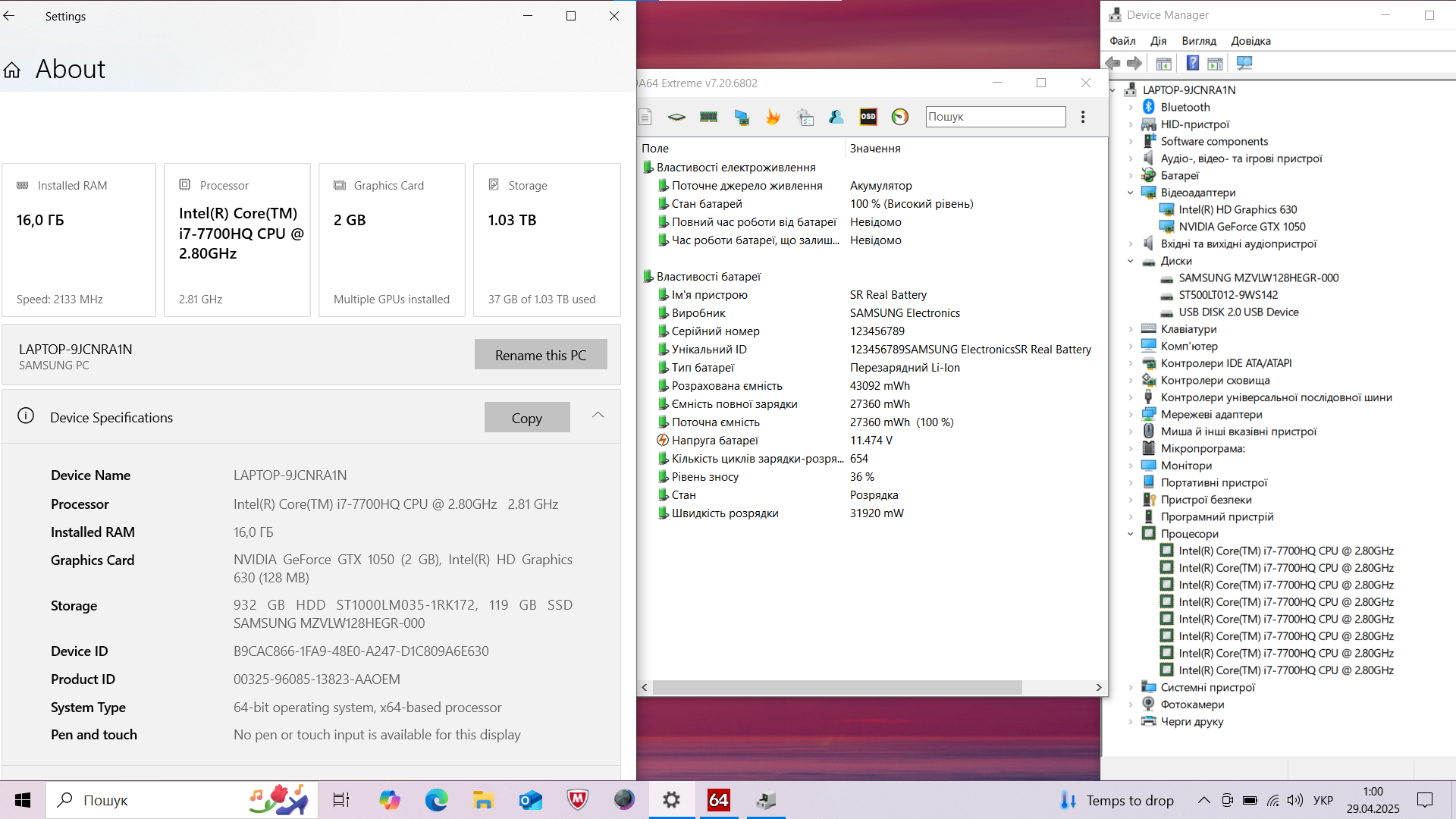Select SAMSUNG MZVLW128HEGR-000 disk in Device Manager
The image size is (1456, 819).
click(x=1258, y=278)
